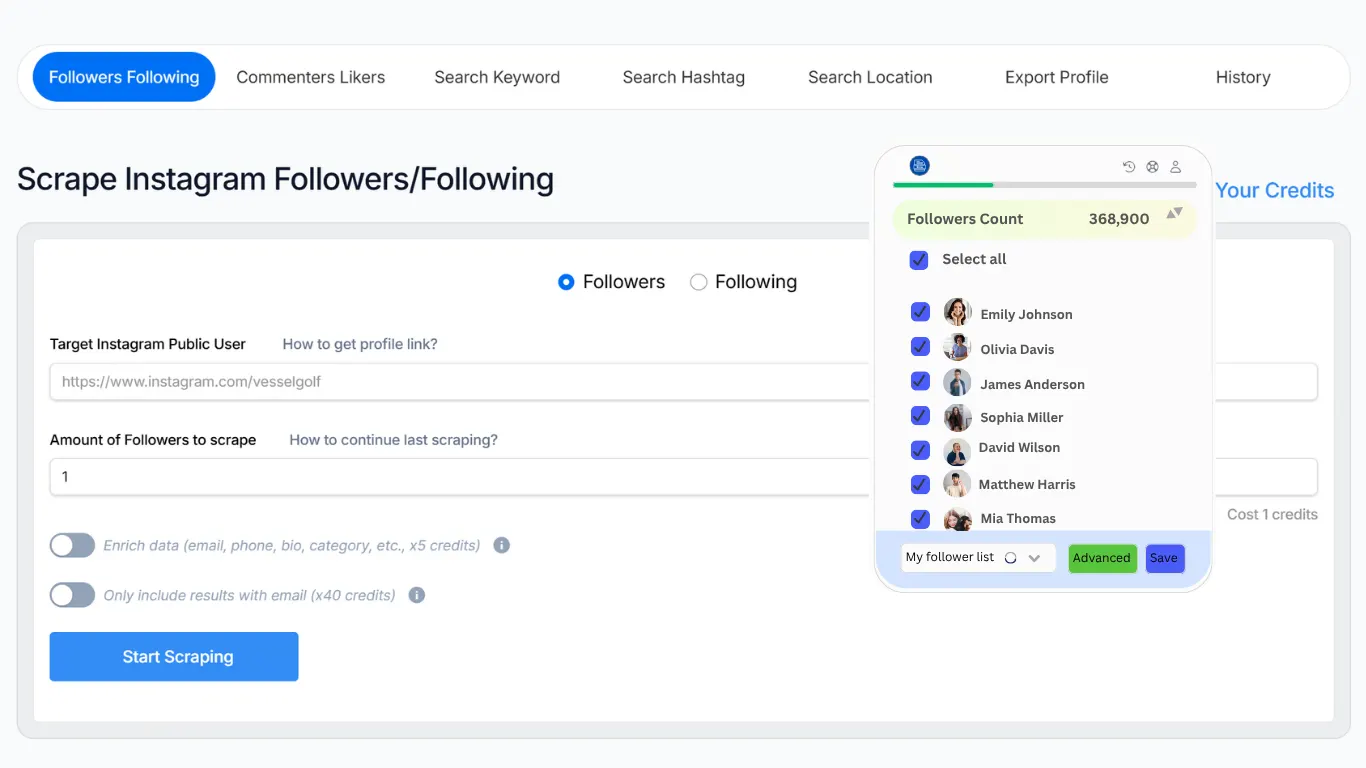Open the help lifebuoy icon in popup
Image resolution: width=1366 pixels, height=768 pixels.
pyautogui.click(x=1152, y=167)
